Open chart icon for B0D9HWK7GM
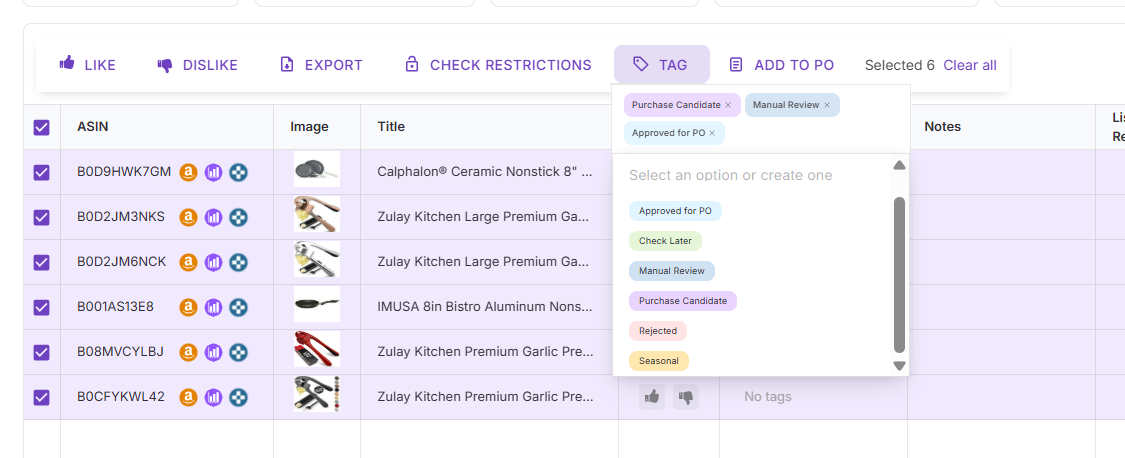1125x458 pixels. click(213, 172)
